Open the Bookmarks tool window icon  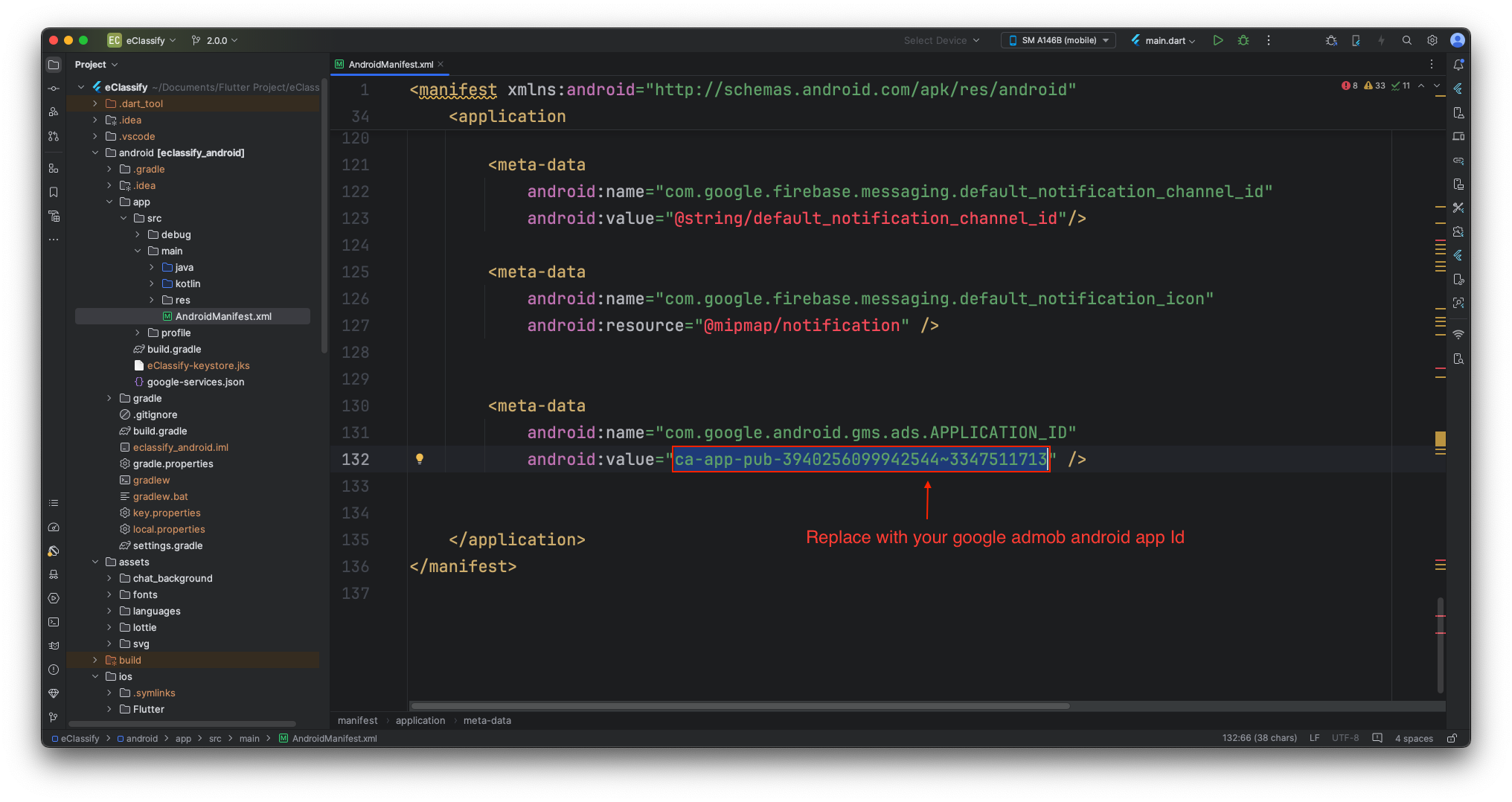tap(54, 192)
